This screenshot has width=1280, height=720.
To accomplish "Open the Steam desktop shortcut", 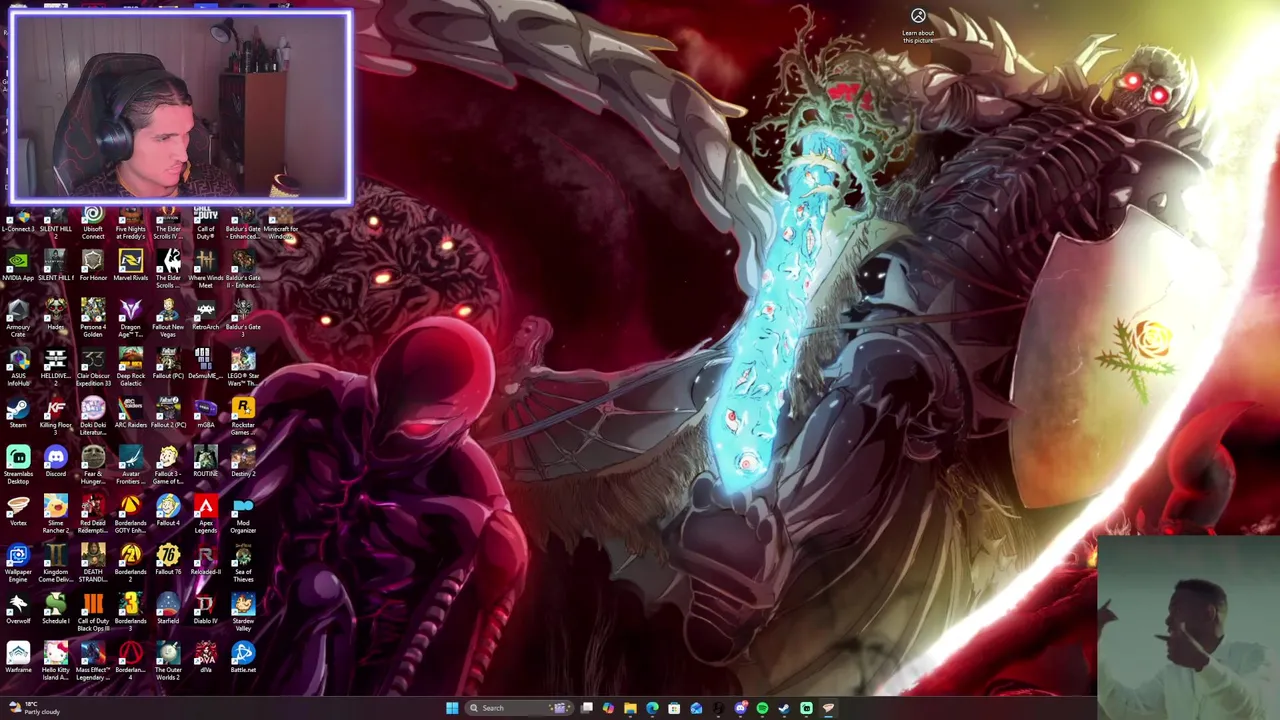I will [x=18, y=414].
